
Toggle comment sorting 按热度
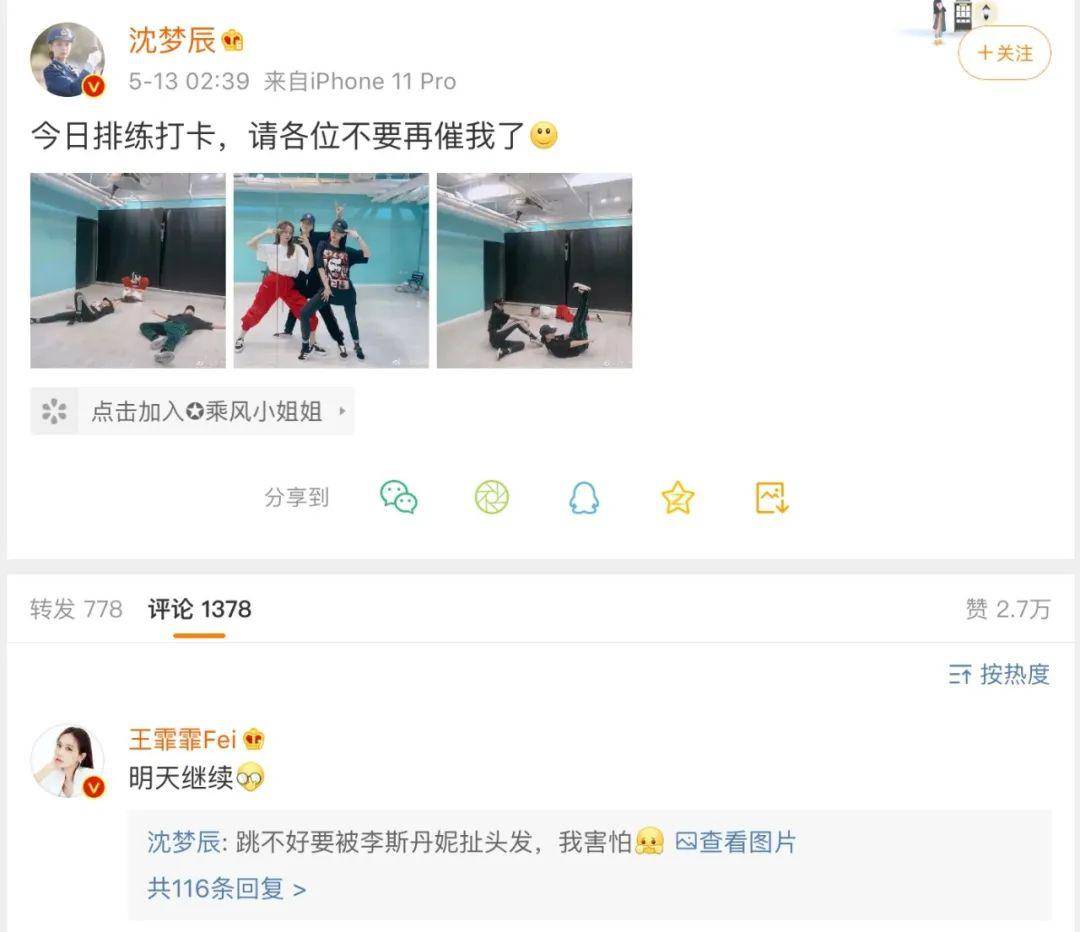tap(999, 674)
